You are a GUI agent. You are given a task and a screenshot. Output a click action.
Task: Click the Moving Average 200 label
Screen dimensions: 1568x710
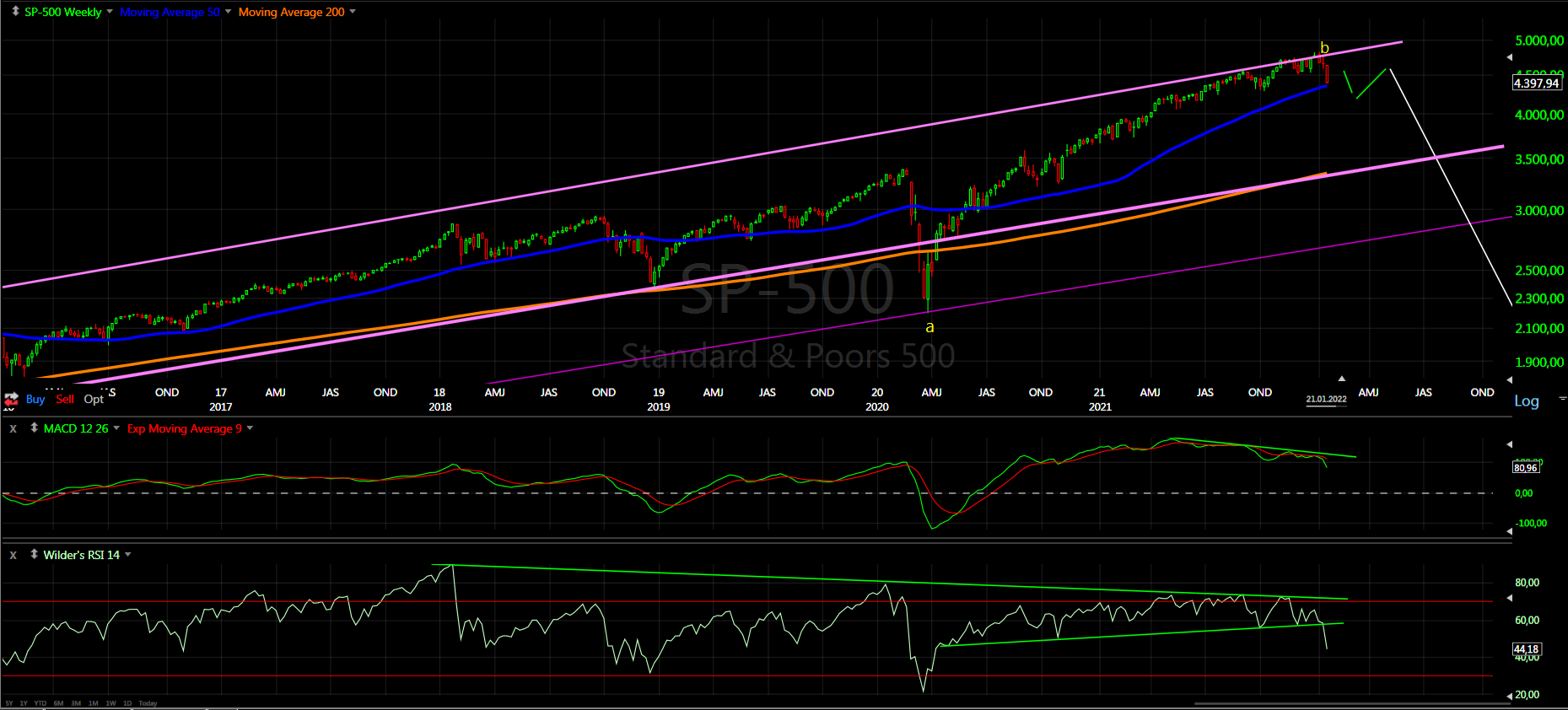[292, 12]
